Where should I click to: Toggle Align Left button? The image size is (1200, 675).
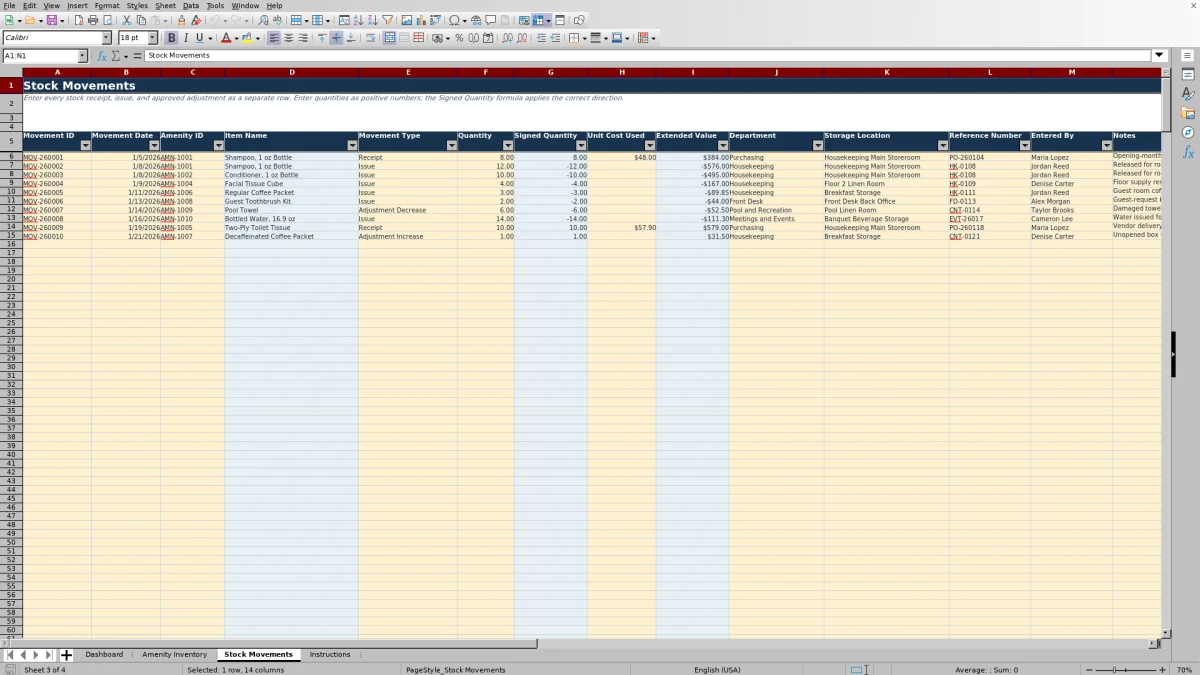coord(274,38)
